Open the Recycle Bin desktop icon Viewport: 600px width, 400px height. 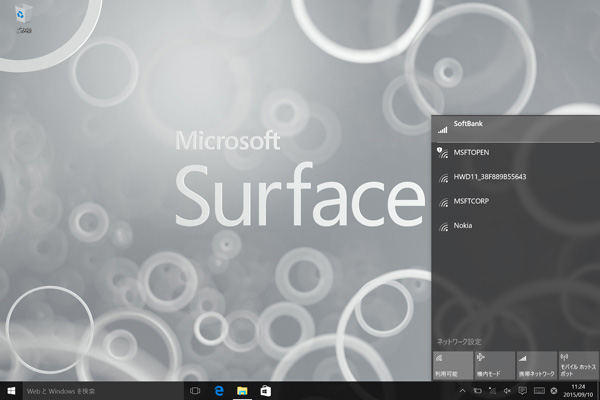click(23, 18)
